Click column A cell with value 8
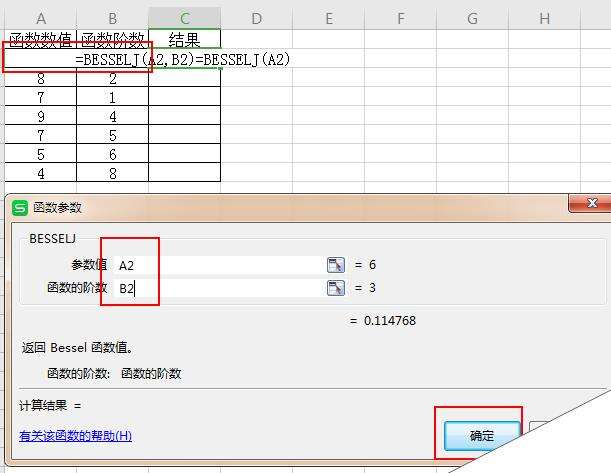611x473 pixels. 41,79
